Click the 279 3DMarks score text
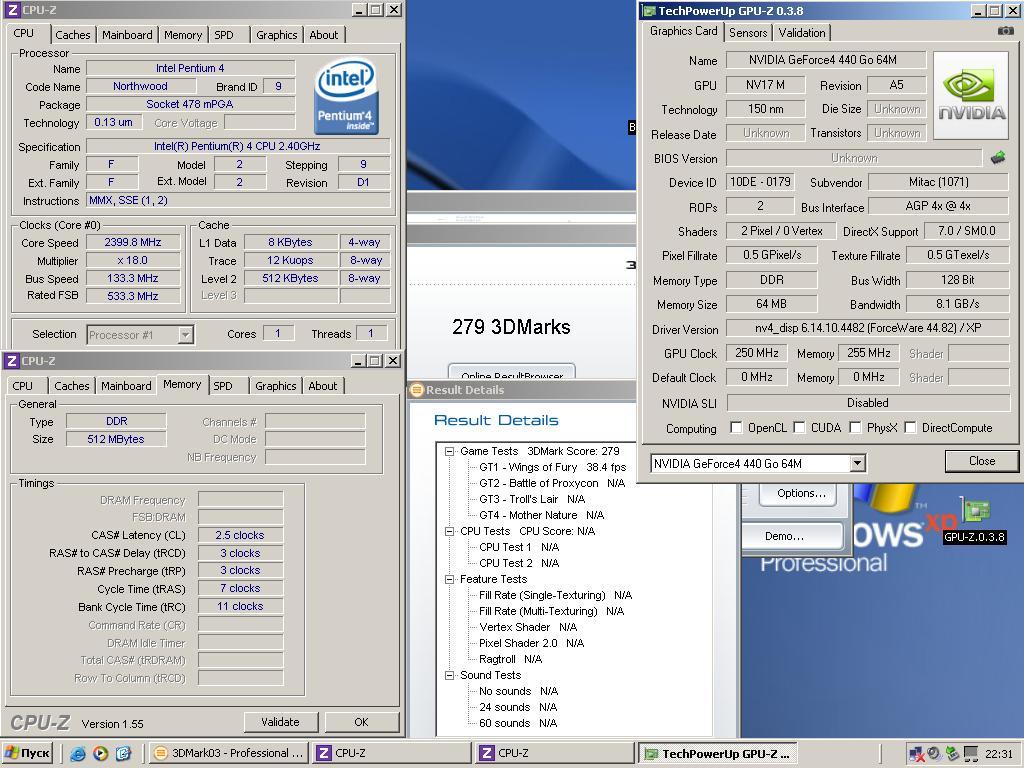 511,327
